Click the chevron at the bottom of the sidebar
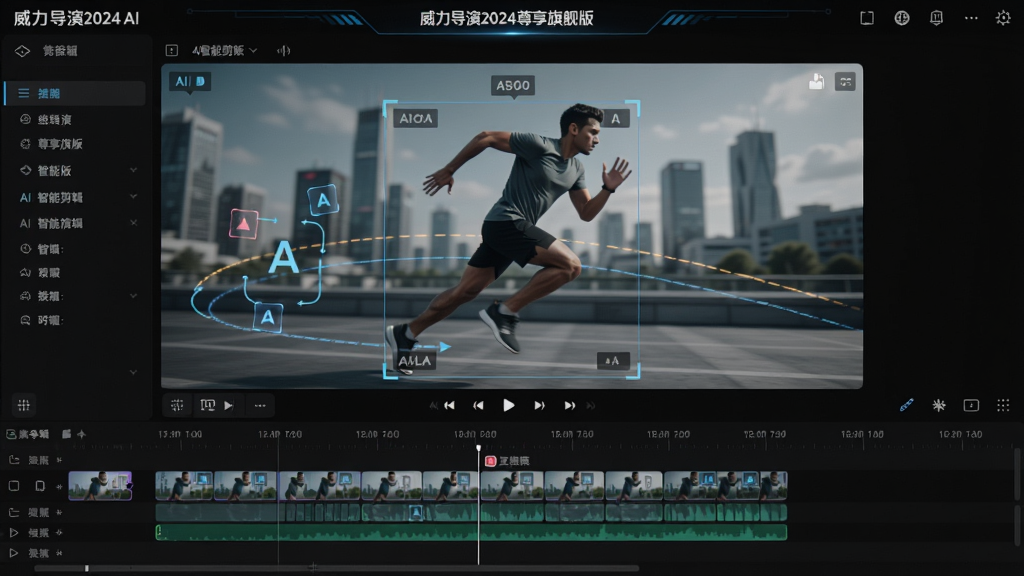Viewport: 1024px width, 576px height. [x=133, y=372]
